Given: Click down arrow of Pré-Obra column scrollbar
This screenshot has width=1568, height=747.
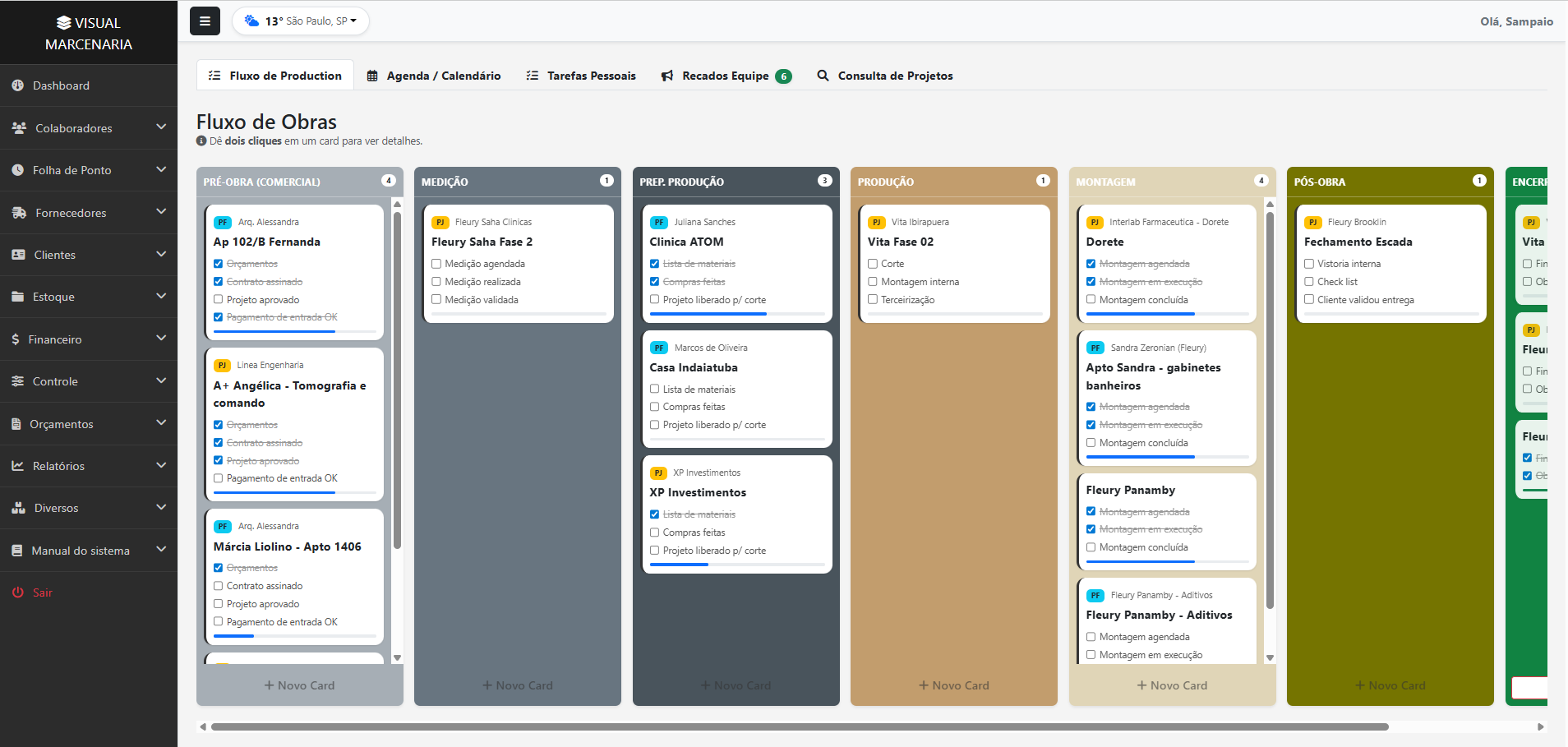Looking at the screenshot, I should tap(397, 657).
